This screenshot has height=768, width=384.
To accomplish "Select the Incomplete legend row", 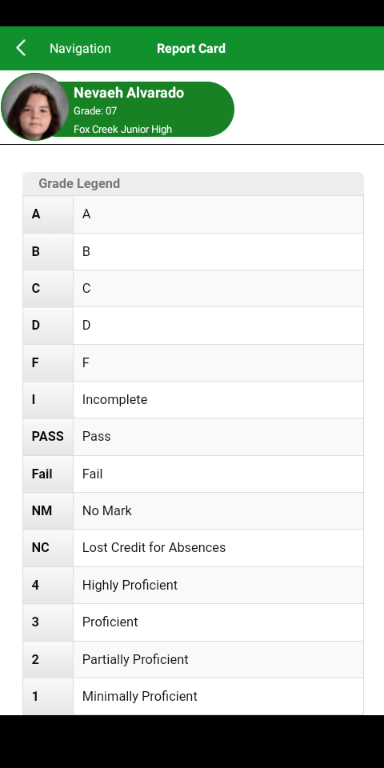I will point(193,400).
